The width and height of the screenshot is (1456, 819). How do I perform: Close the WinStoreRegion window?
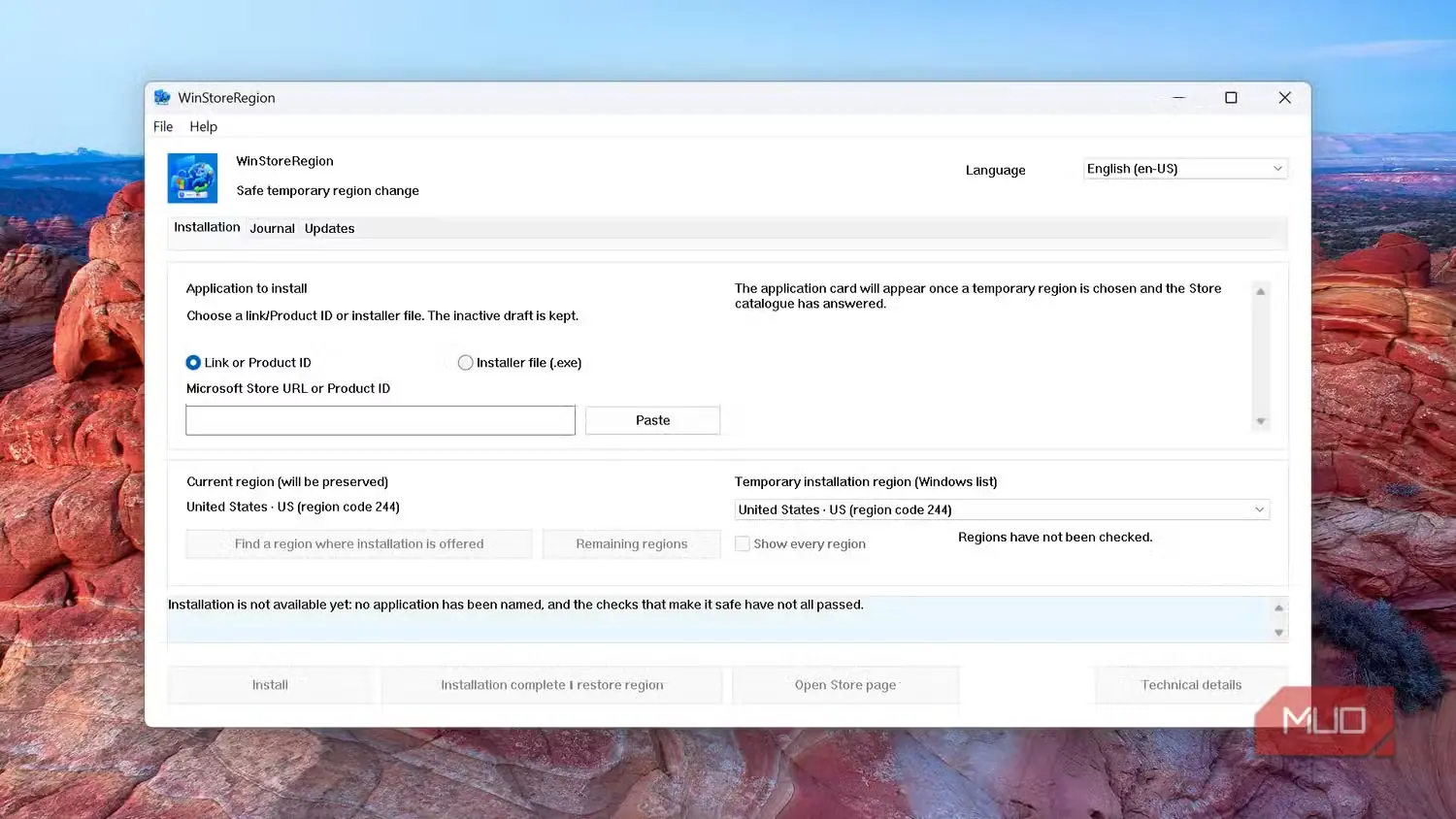(x=1284, y=98)
